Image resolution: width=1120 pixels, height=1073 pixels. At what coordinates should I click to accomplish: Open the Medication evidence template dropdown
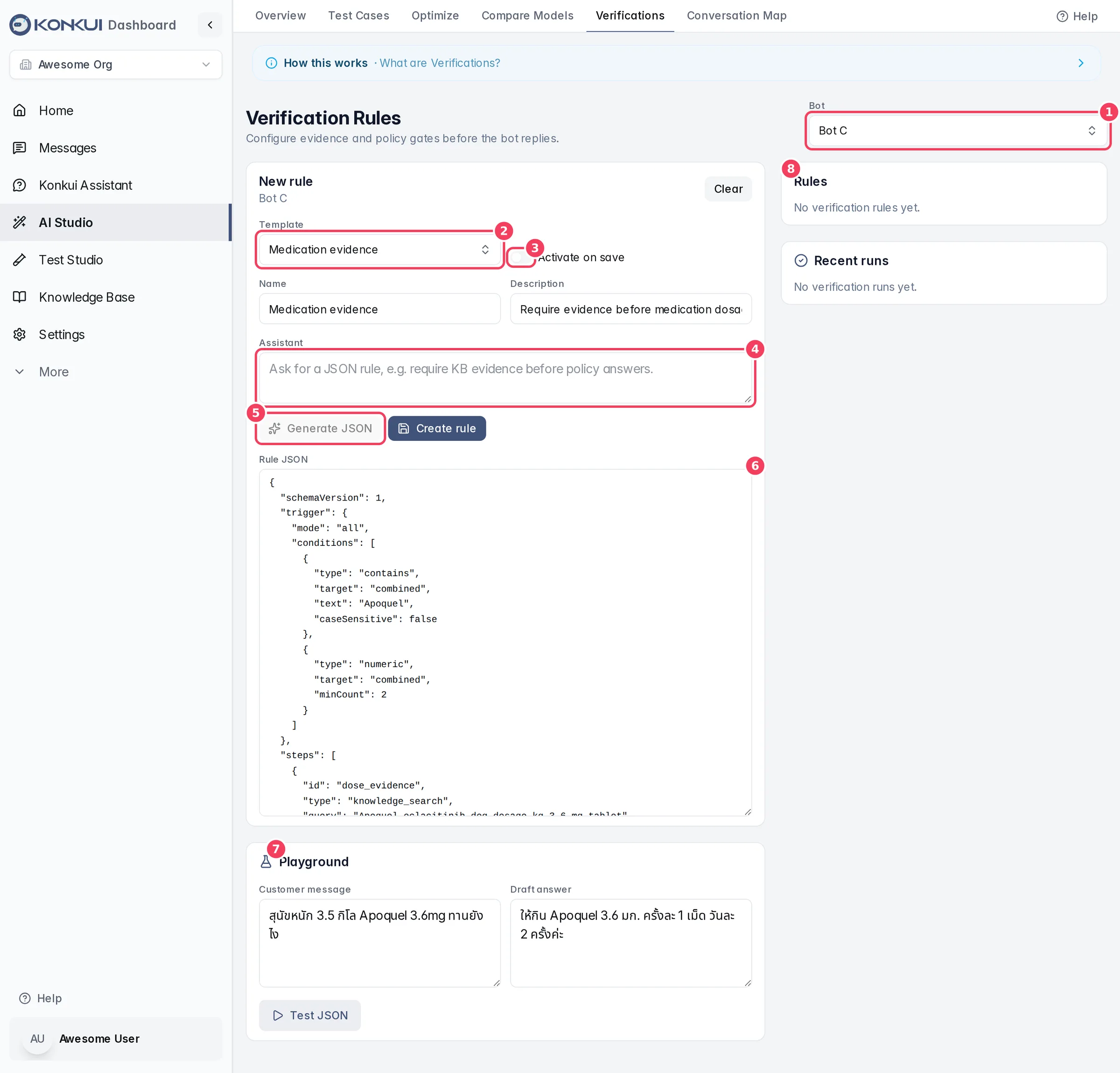point(379,250)
